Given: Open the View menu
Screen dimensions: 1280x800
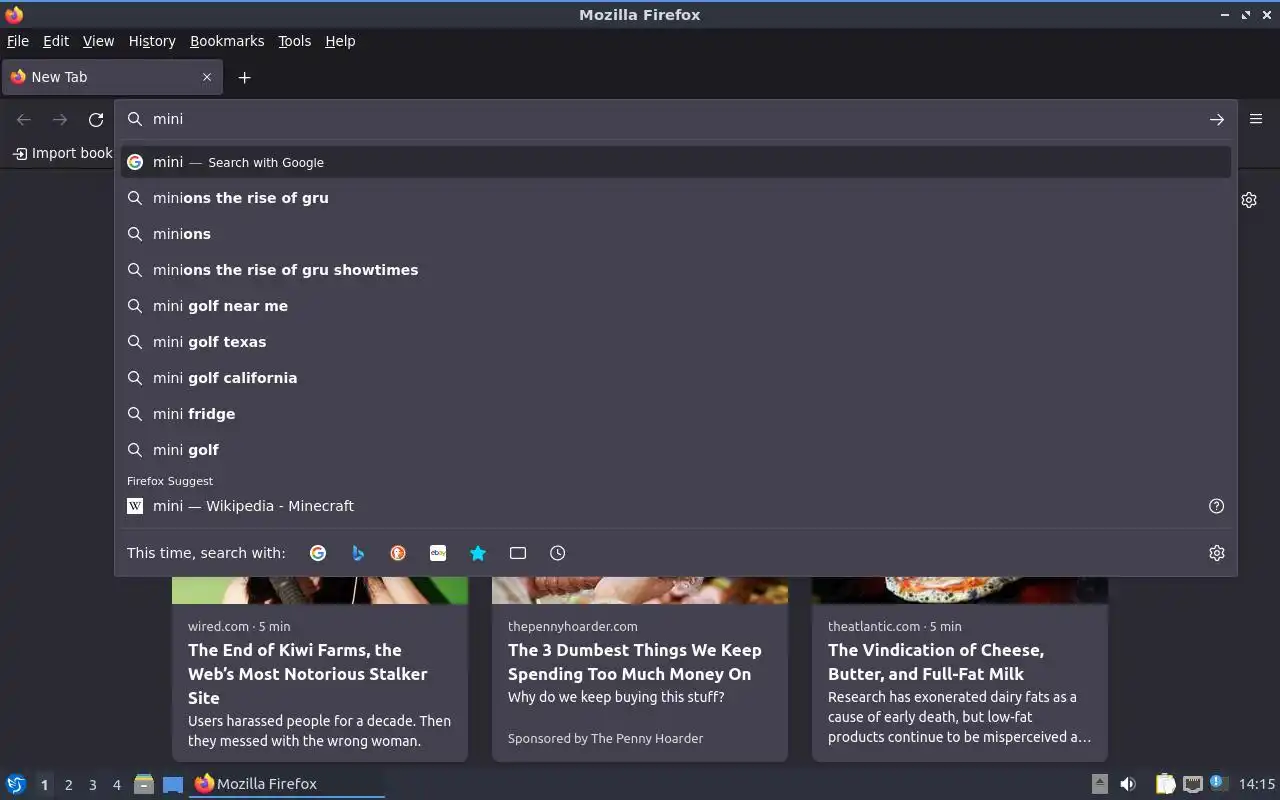Looking at the screenshot, I should click(98, 41).
